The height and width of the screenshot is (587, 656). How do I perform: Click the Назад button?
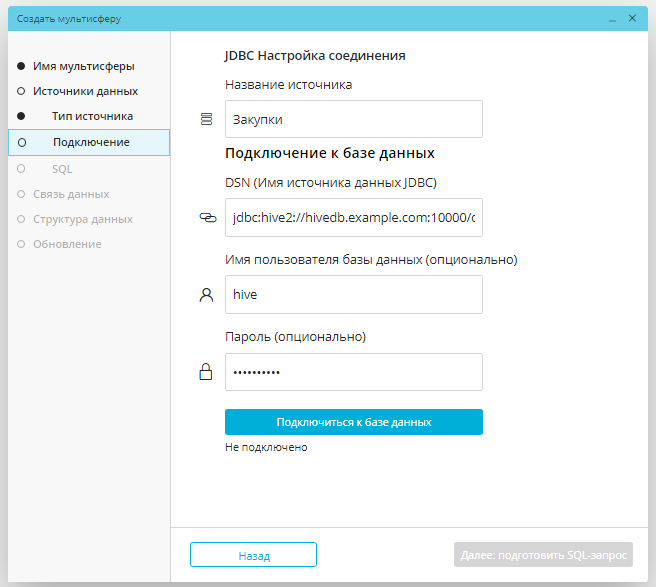click(x=253, y=555)
